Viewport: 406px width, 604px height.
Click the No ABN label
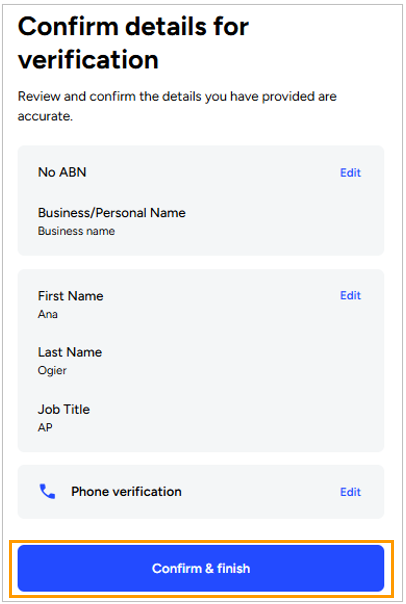pos(62,172)
